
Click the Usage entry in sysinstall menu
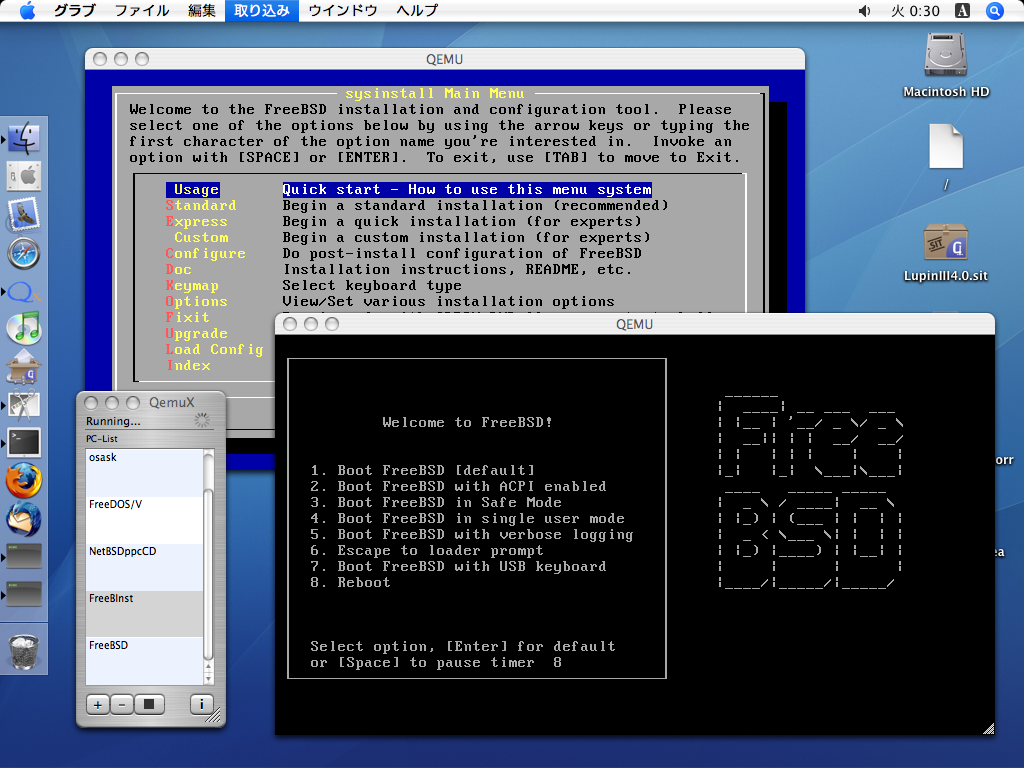click(x=193, y=189)
